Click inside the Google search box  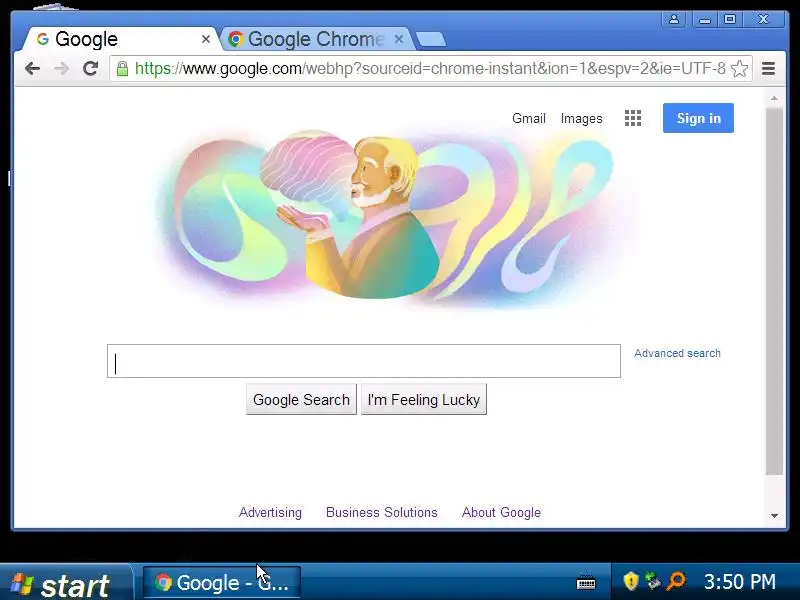364,361
